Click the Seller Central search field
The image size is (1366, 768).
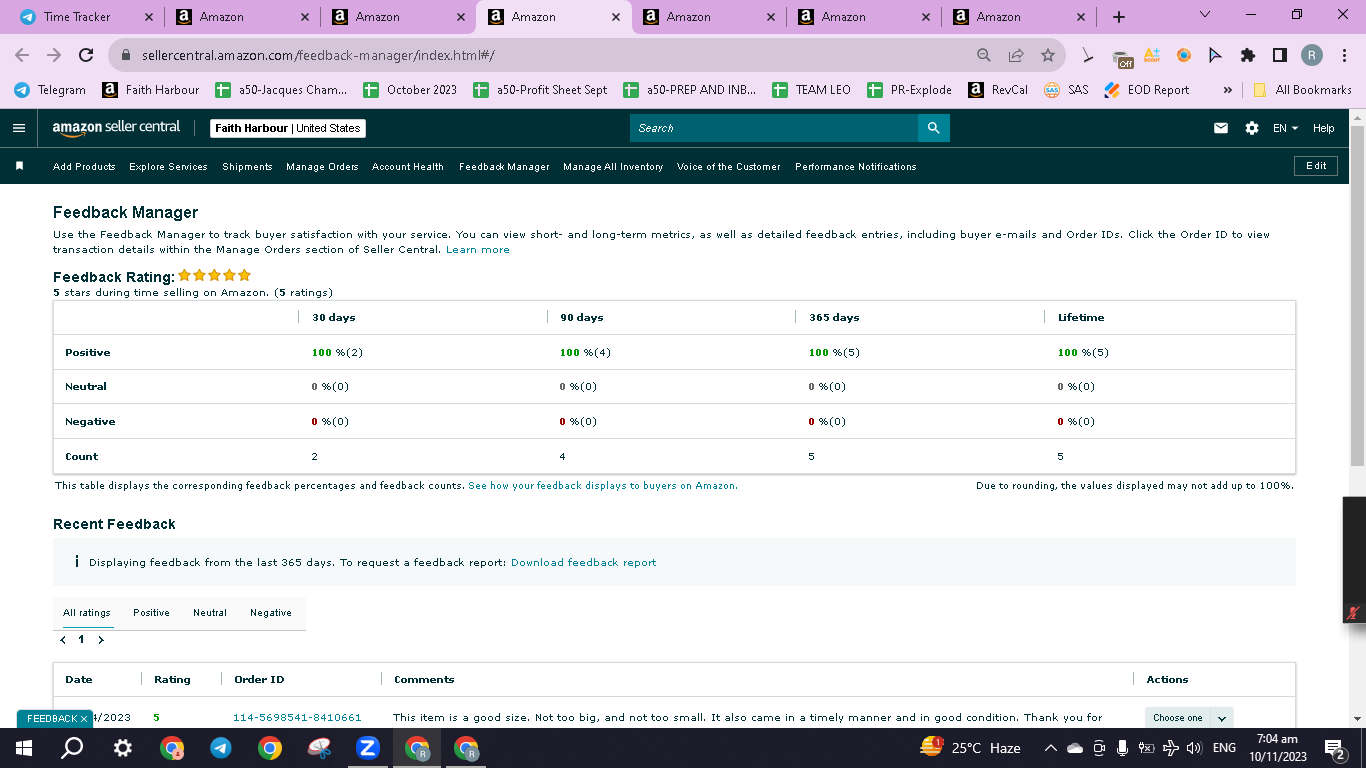[x=774, y=128]
